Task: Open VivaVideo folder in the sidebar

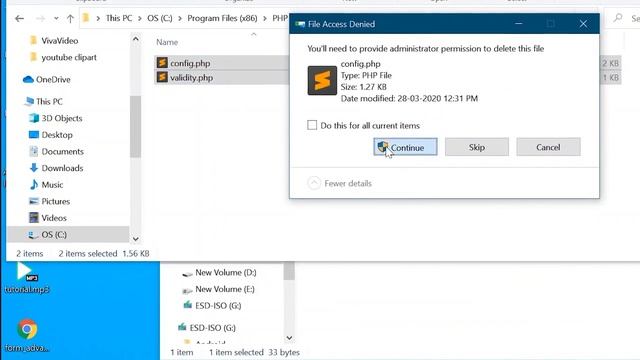Action: pos(60,40)
